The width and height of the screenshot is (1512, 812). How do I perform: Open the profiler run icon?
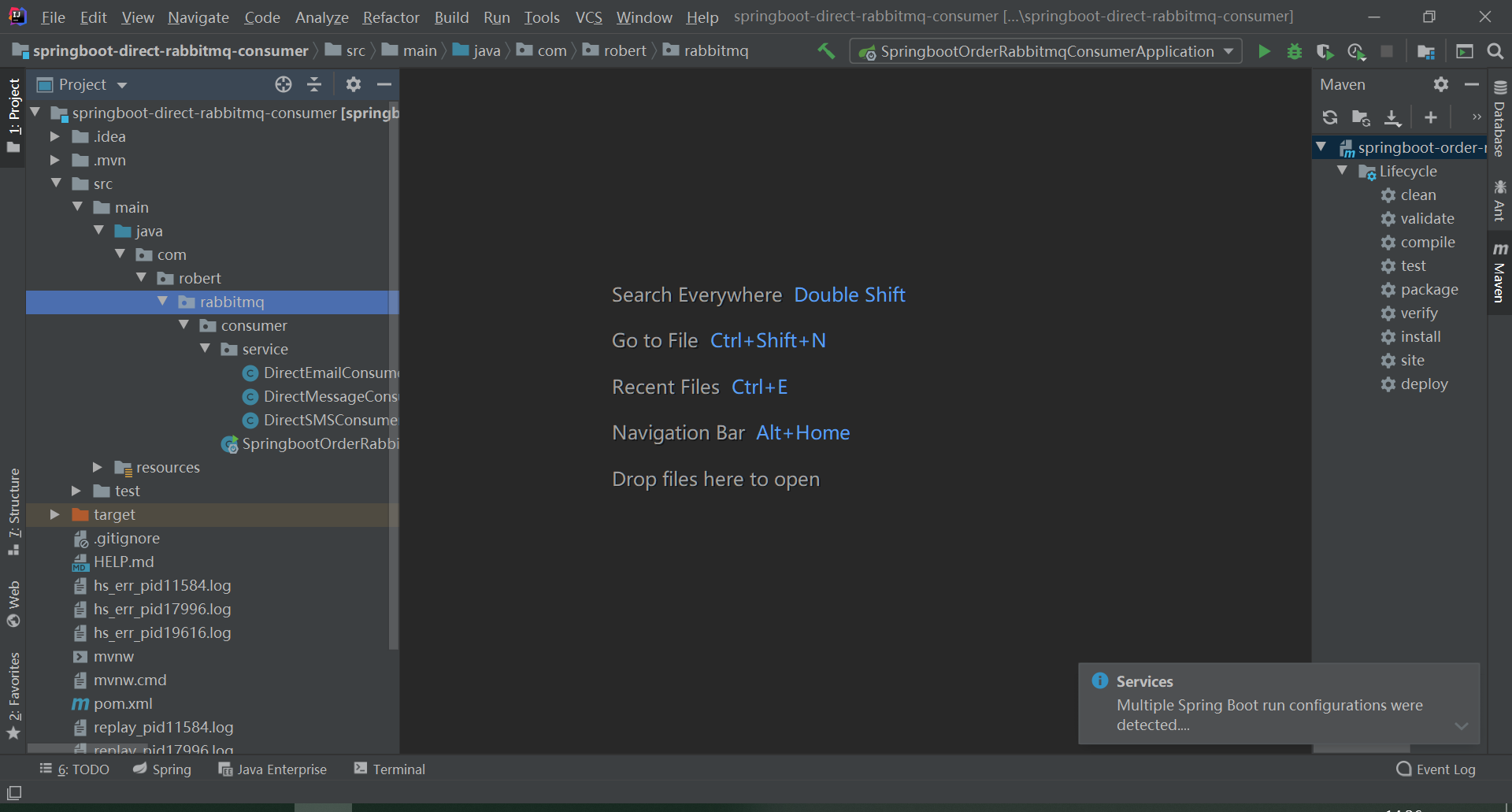click(x=1356, y=51)
